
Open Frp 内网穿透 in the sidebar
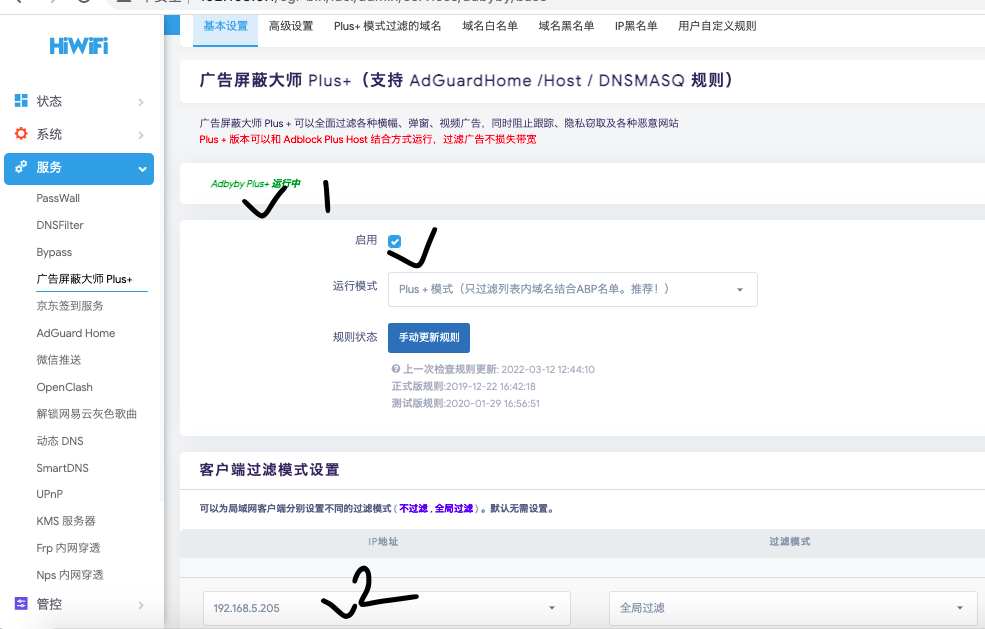68,548
